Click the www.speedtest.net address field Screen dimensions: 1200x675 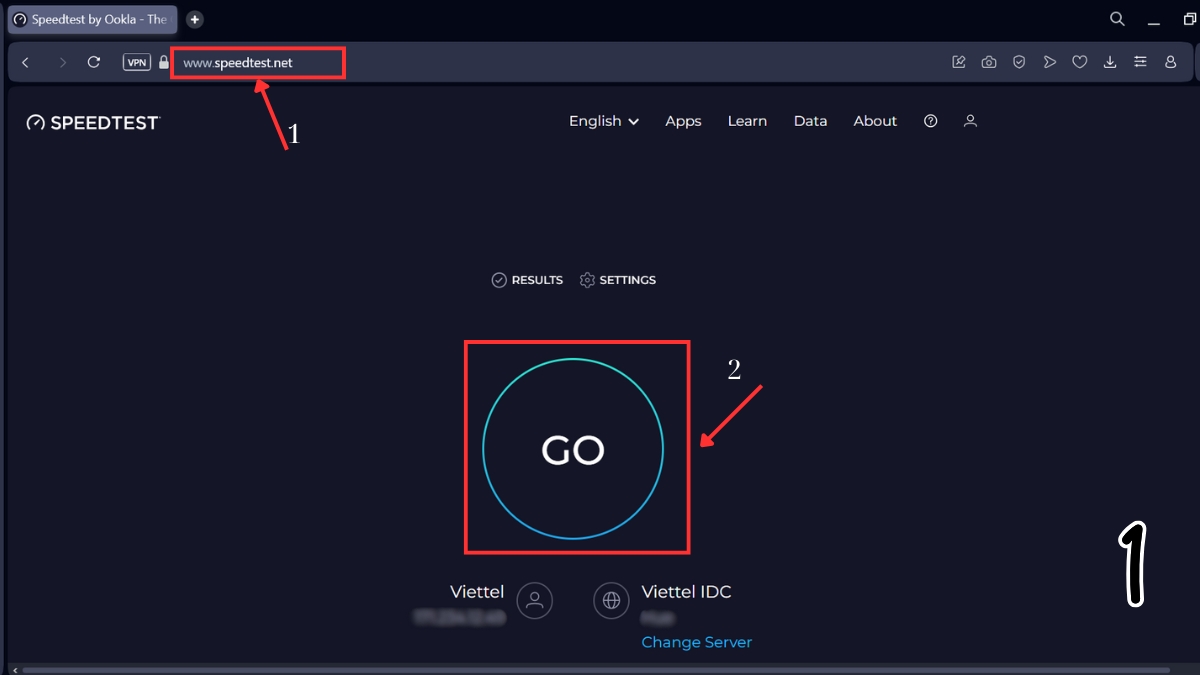pos(258,63)
